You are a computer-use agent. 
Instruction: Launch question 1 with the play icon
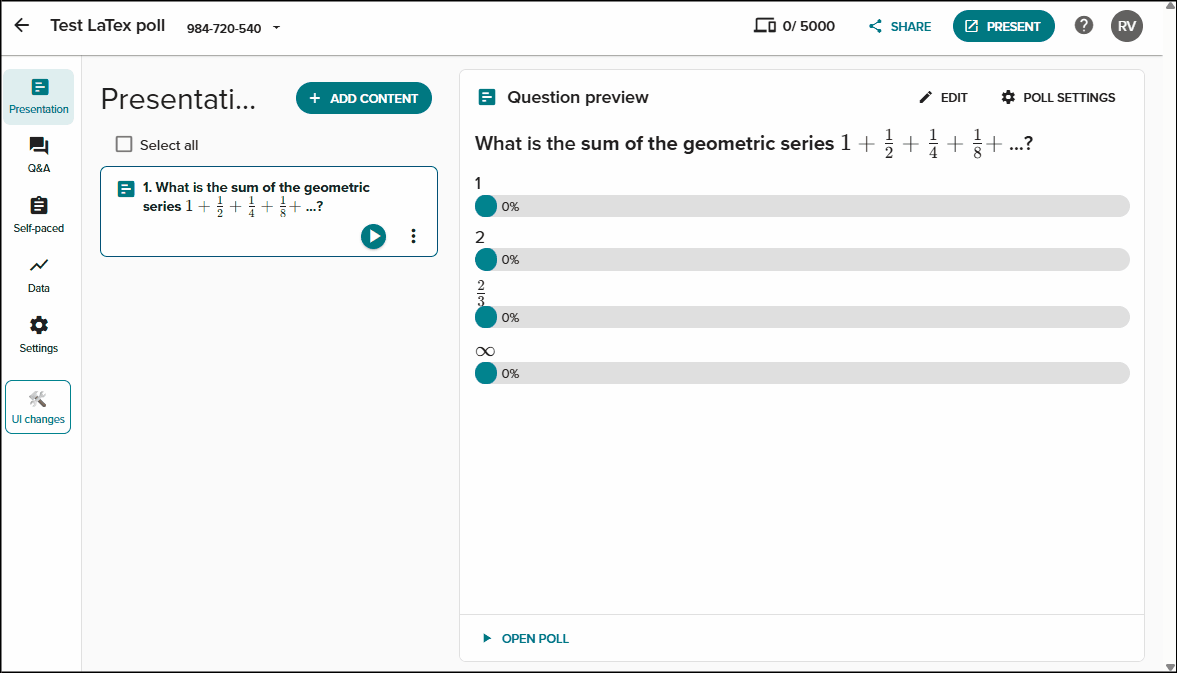click(x=373, y=236)
